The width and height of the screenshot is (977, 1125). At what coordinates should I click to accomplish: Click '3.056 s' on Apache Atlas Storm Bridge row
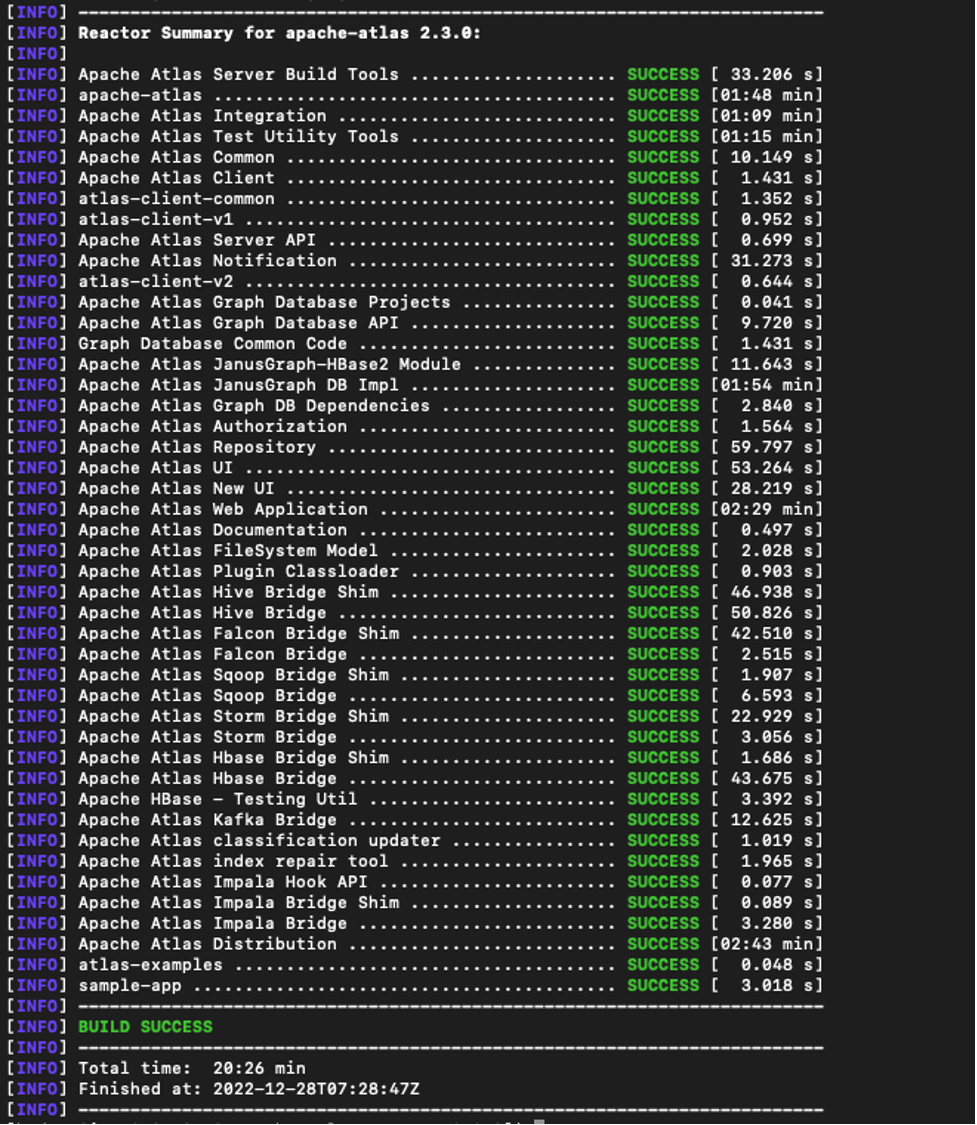[x=778, y=738]
